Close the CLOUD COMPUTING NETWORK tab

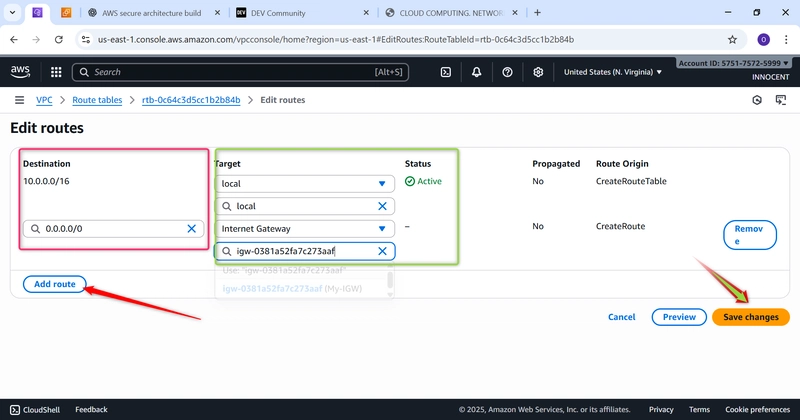pyautogui.click(x=515, y=13)
